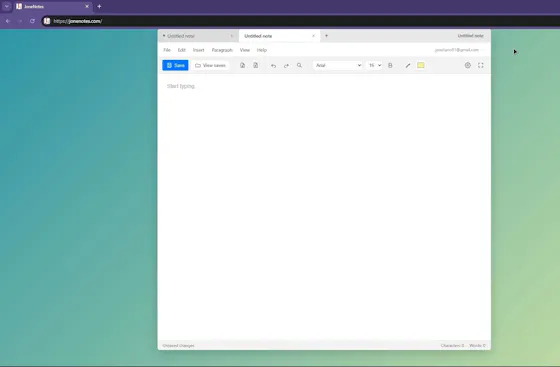Click the blue Save button
Image resolution: width=560 pixels, height=367 pixels.
pos(175,65)
